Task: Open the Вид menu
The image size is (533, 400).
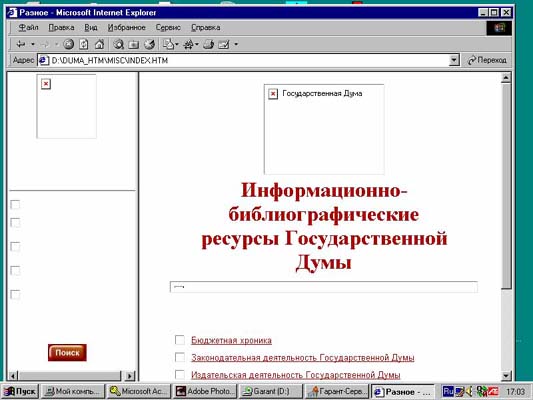Action: click(x=91, y=28)
